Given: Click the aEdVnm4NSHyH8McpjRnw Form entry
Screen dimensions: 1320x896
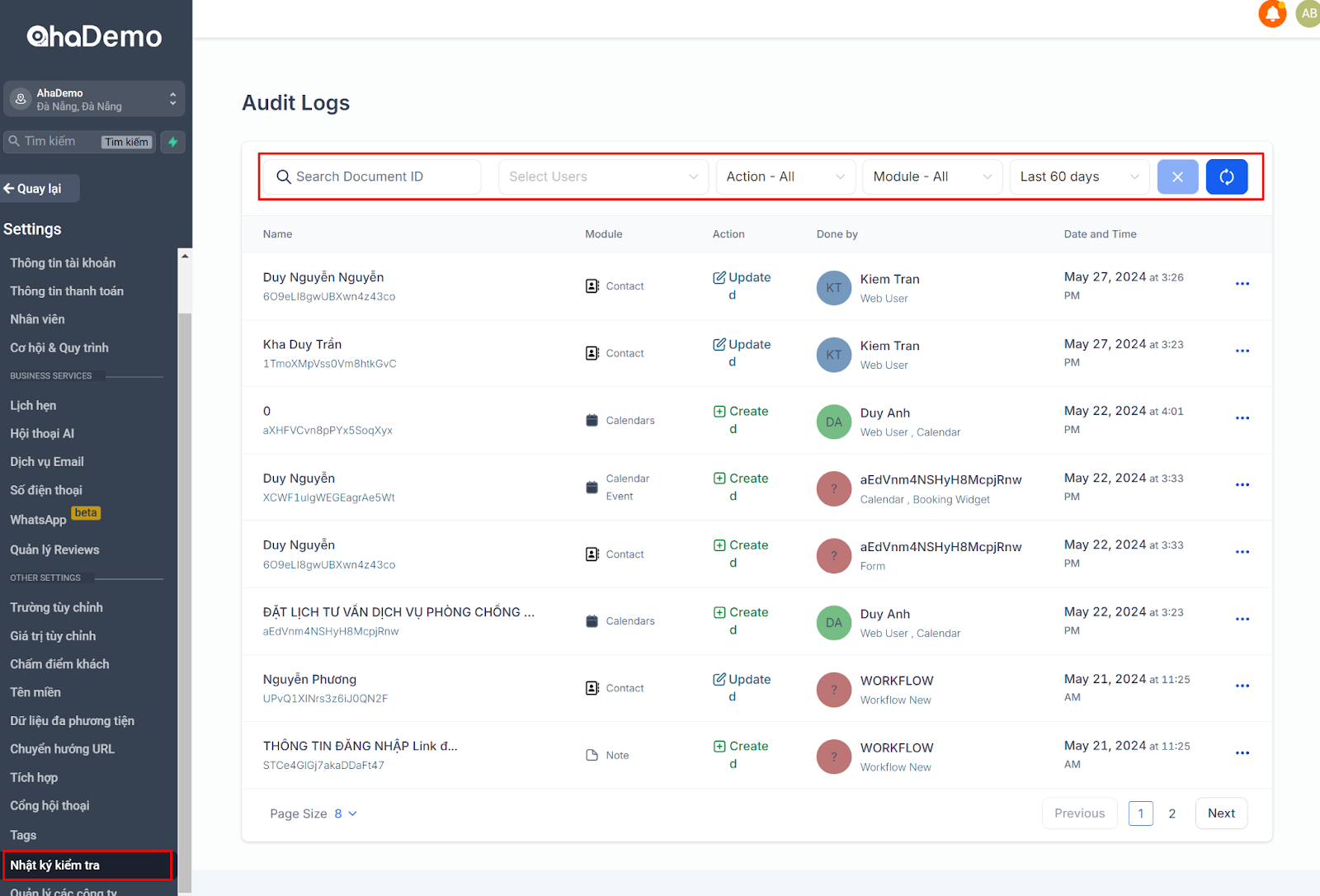Looking at the screenshot, I should point(940,555).
